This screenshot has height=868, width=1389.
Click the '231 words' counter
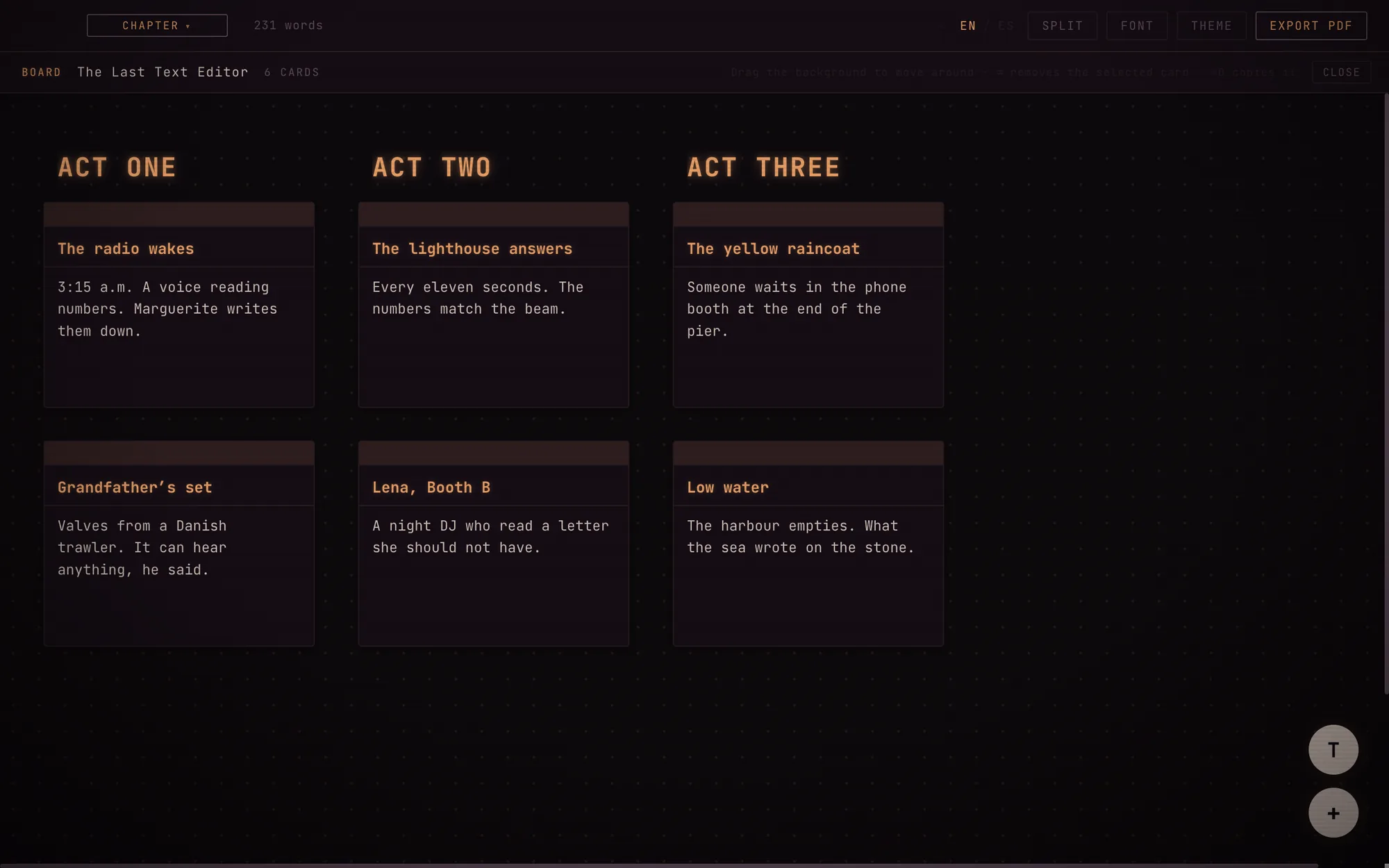coord(288,26)
